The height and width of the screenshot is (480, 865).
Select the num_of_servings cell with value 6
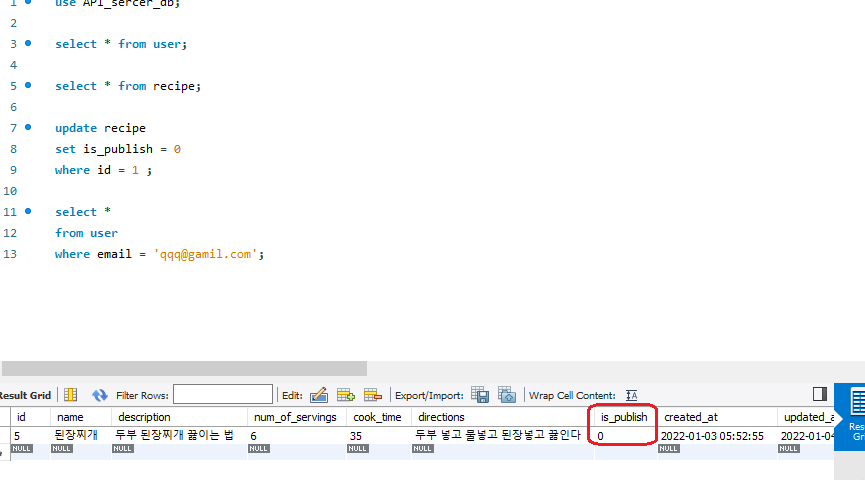click(x=297, y=435)
